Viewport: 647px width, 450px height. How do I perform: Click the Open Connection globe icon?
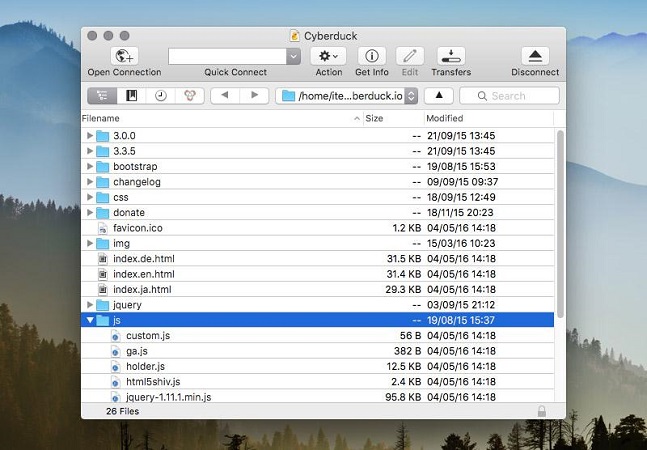point(124,56)
